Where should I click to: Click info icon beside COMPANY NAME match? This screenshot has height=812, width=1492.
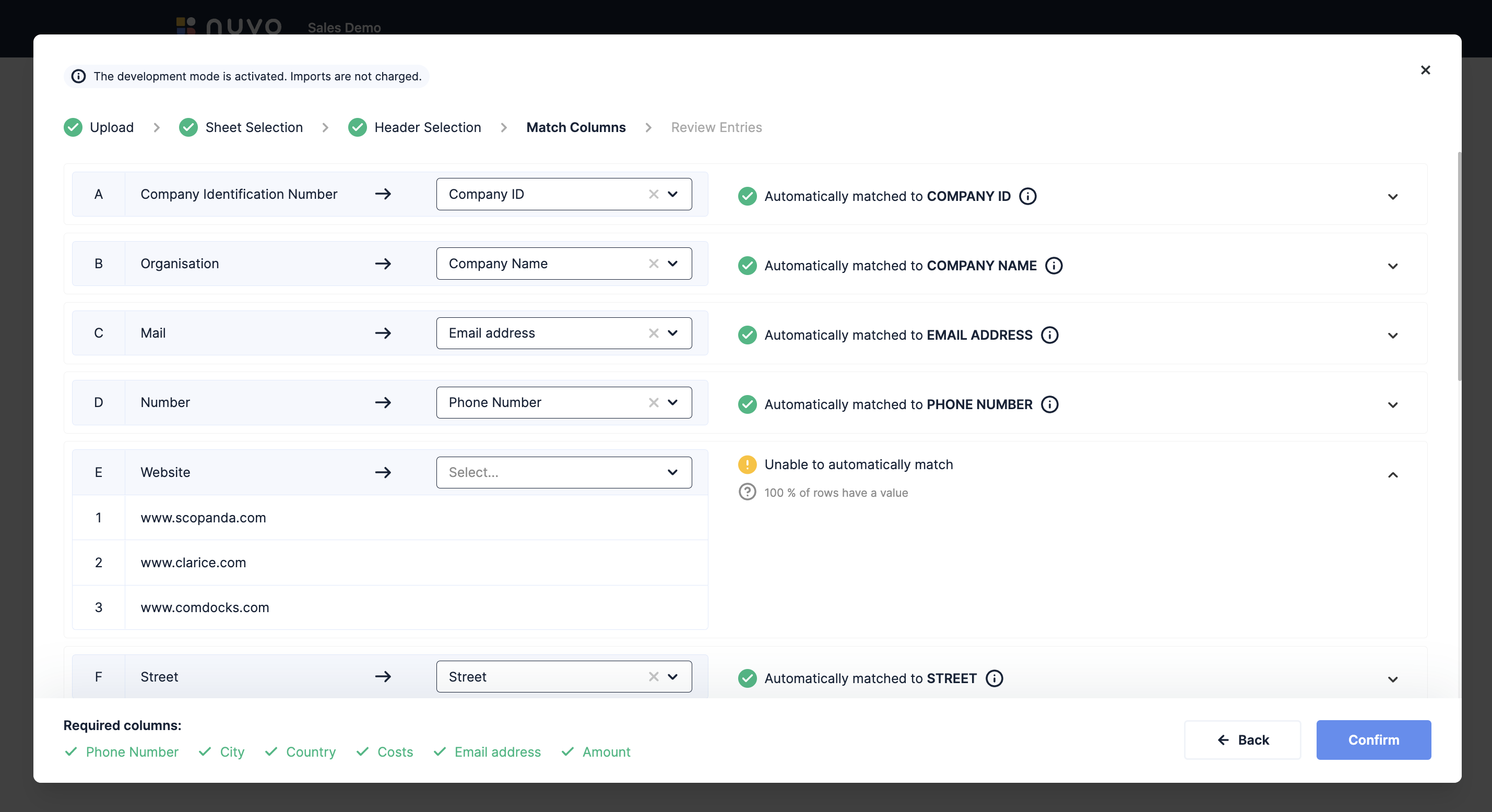pyautogui.click(x=1053, y=266)
